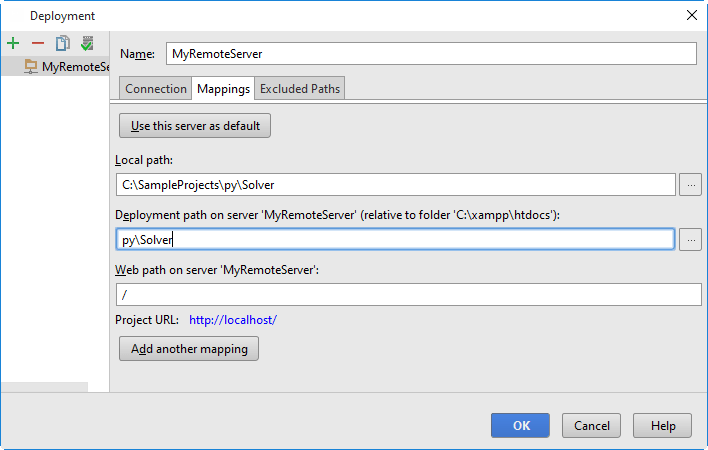The width and height of the screenshot is (708, 450).
Task: Click the Web path input field
Action: 408,294
